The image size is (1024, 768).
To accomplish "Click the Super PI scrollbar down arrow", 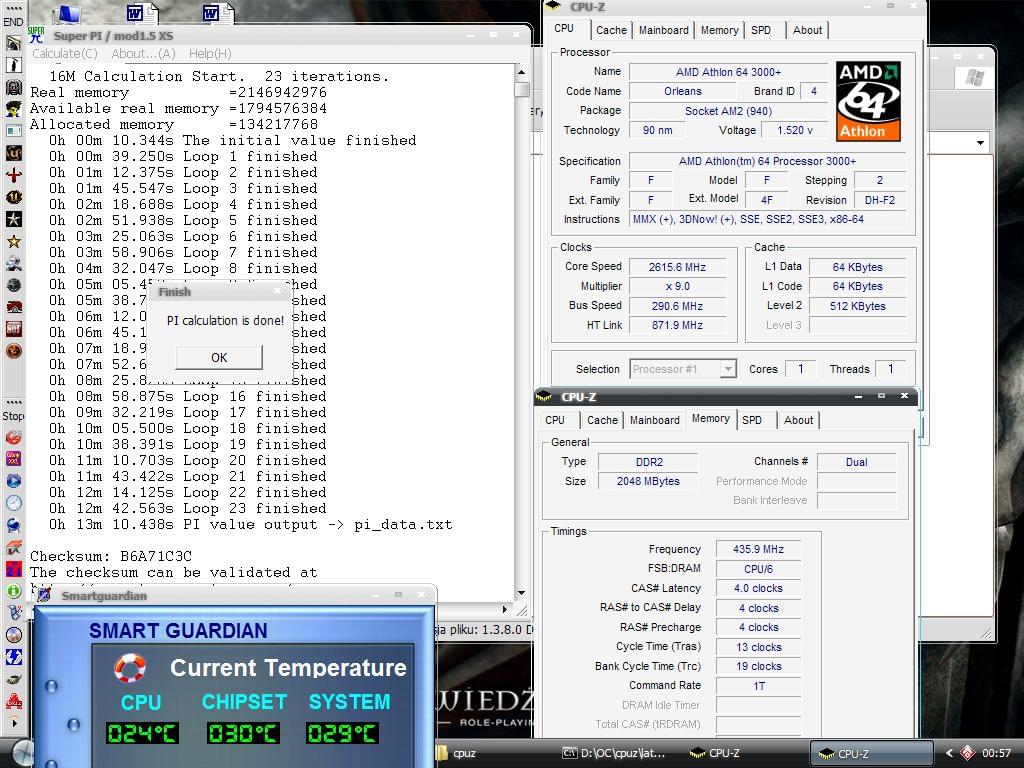I will click(521, 592).
